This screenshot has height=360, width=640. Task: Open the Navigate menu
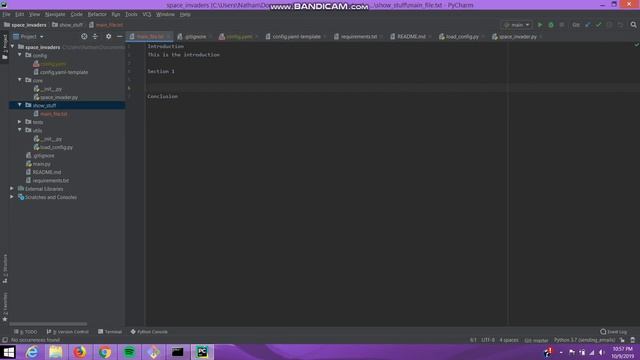(x=55, y=14)
